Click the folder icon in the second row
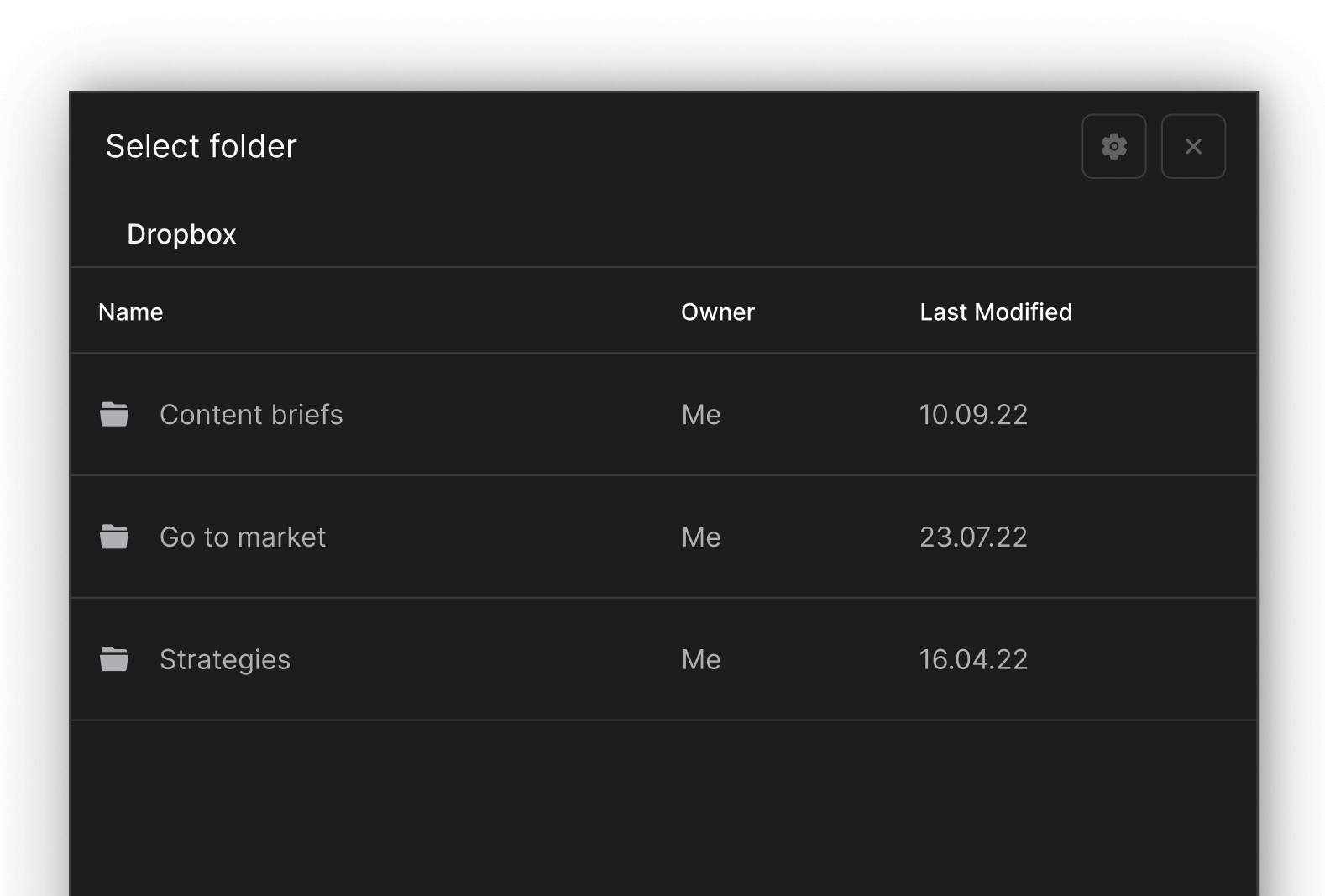1325x896 pixels. 114,537
